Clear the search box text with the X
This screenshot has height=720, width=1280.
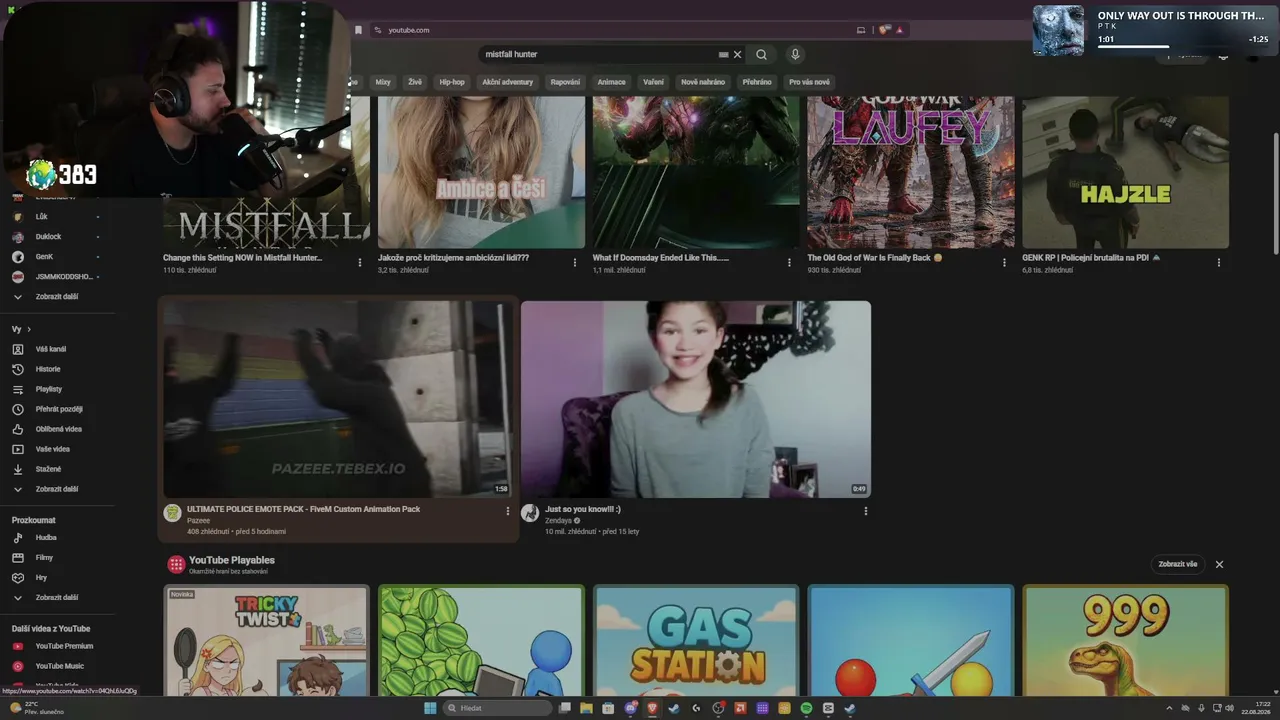738,55
